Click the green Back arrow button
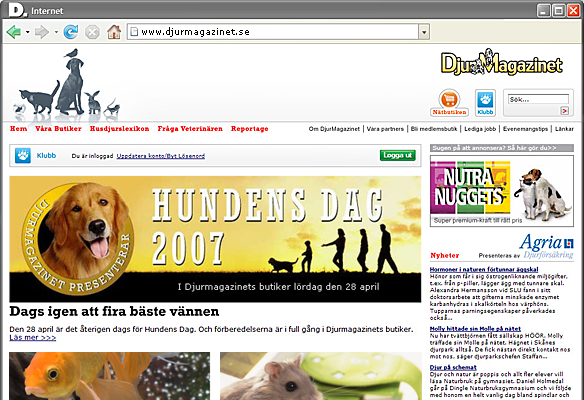 tap(14, 32)
